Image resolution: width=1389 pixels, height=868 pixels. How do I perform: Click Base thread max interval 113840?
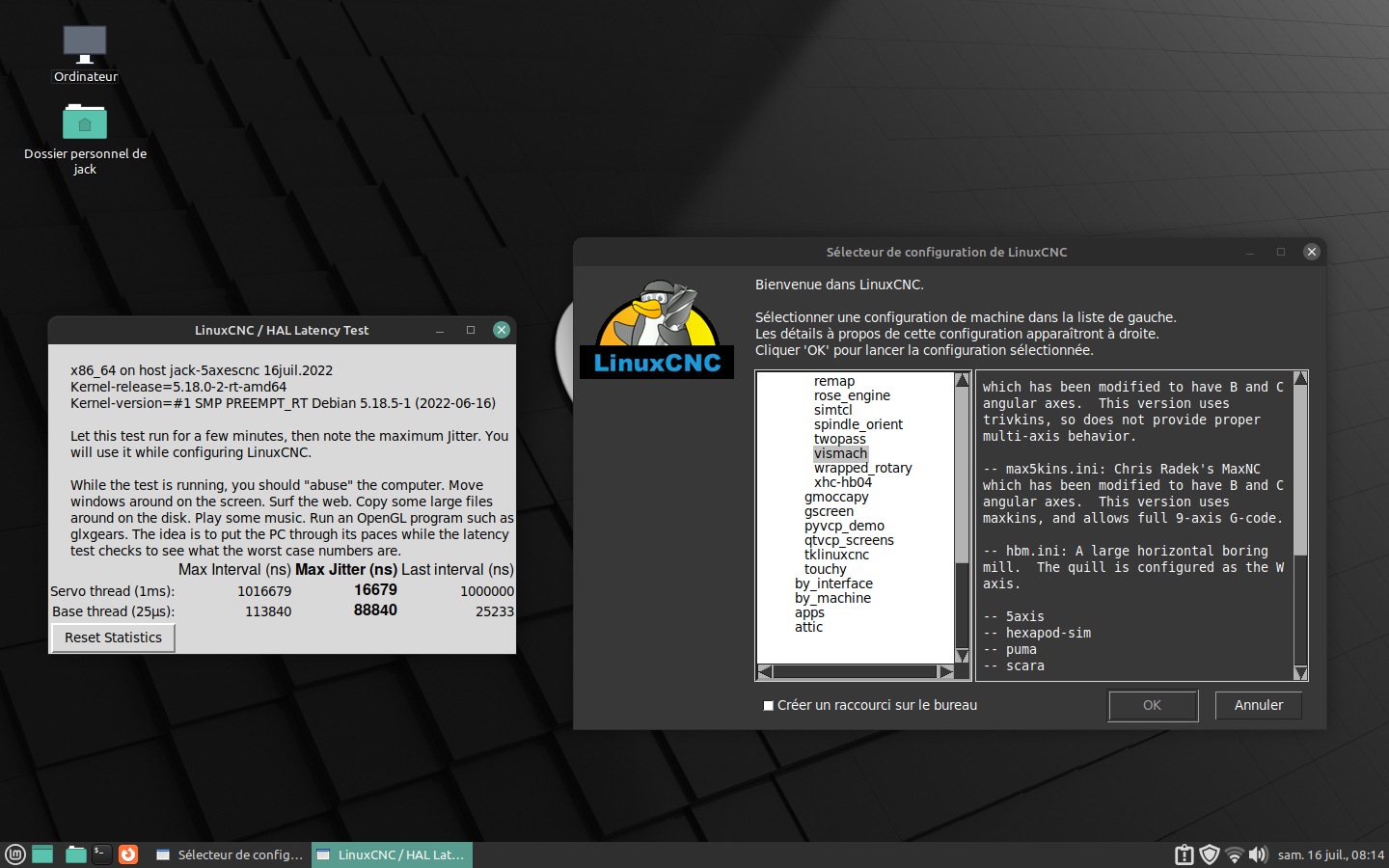268,611
